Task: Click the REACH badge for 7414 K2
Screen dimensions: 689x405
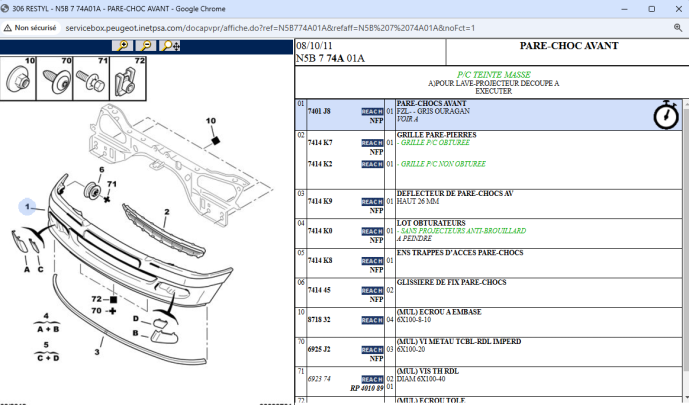Action: 372,164
